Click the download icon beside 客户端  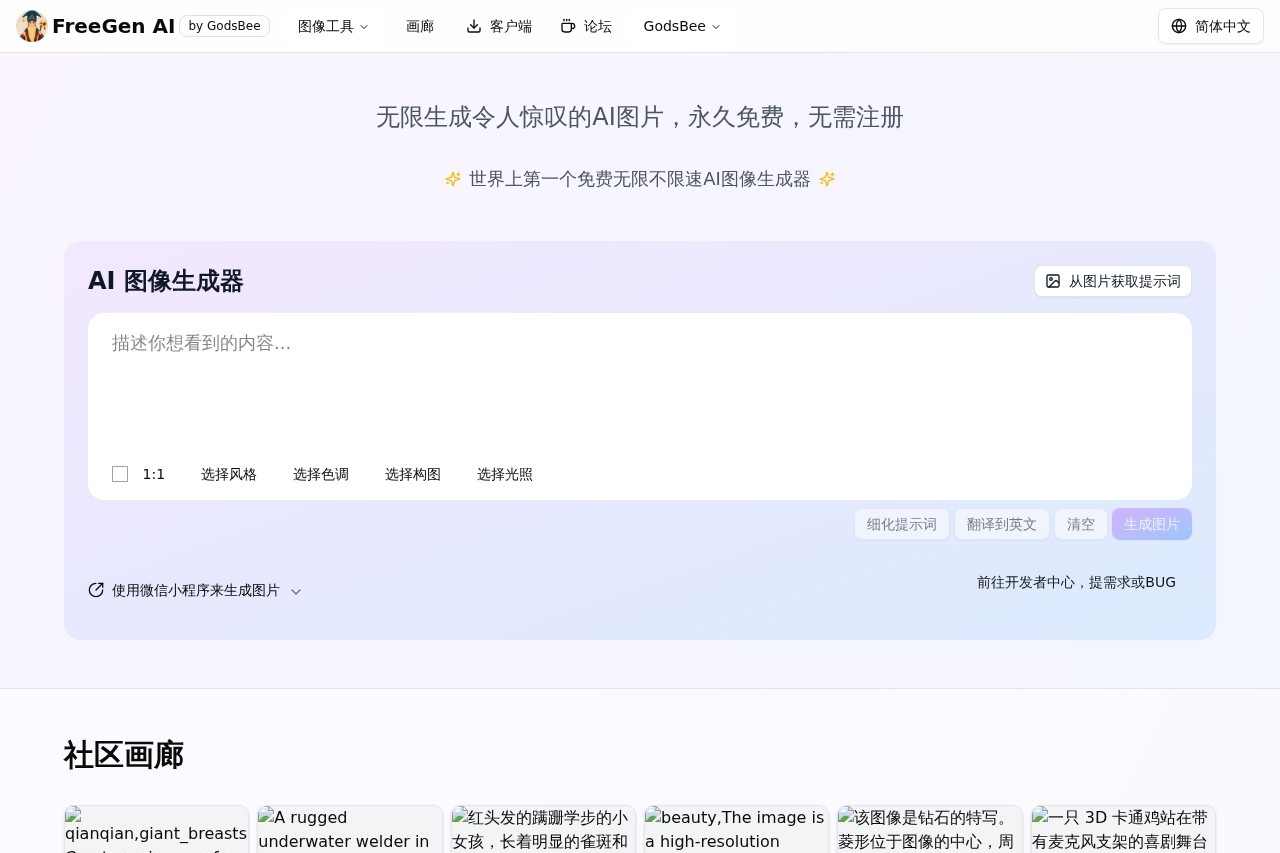[x=474, y=26]
